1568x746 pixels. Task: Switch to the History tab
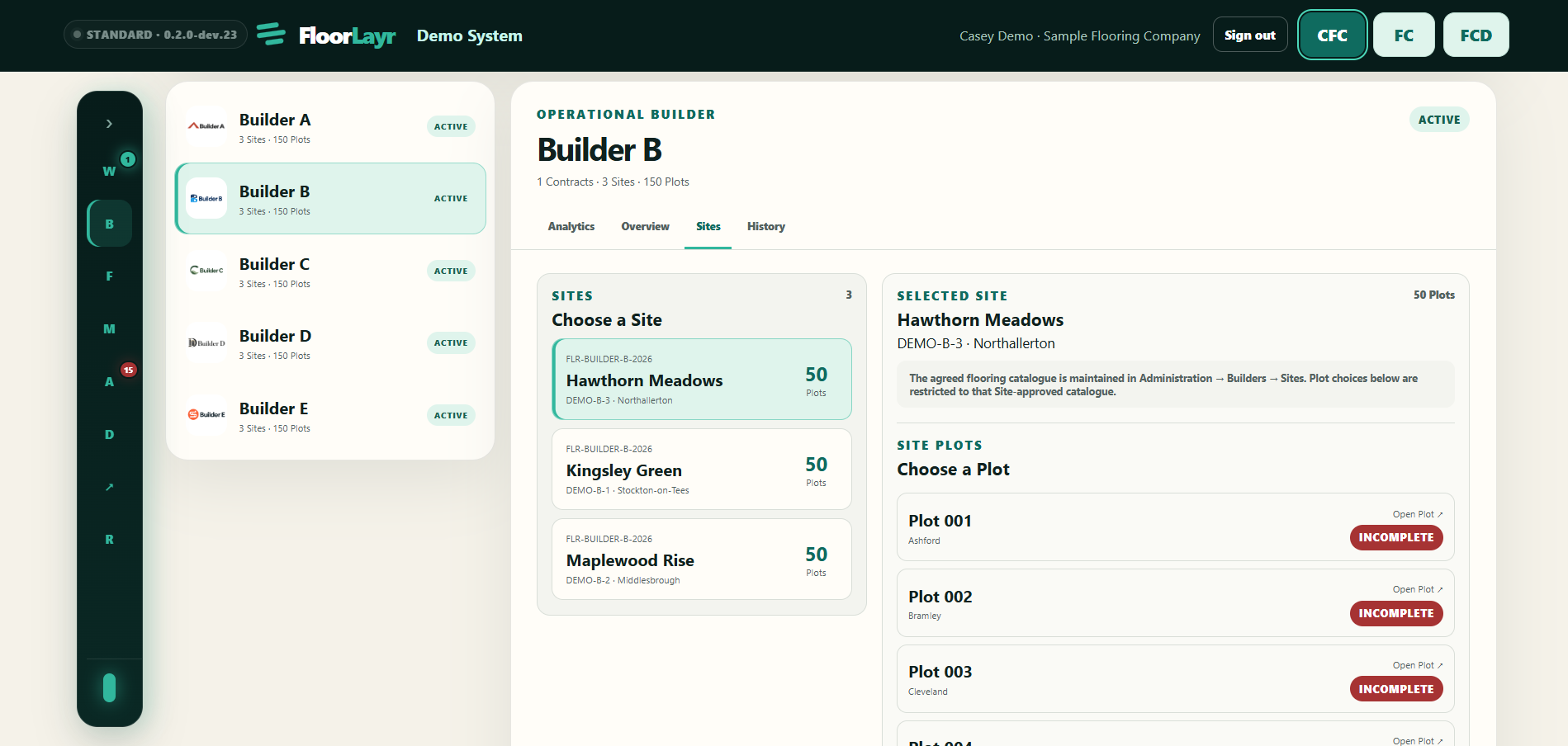coord(766,226)
